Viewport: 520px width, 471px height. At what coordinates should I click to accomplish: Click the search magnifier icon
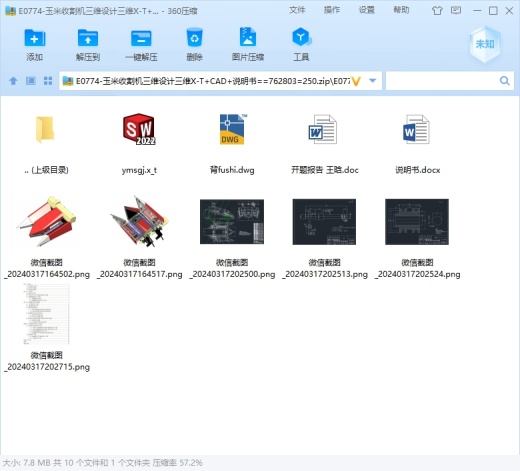504,81
